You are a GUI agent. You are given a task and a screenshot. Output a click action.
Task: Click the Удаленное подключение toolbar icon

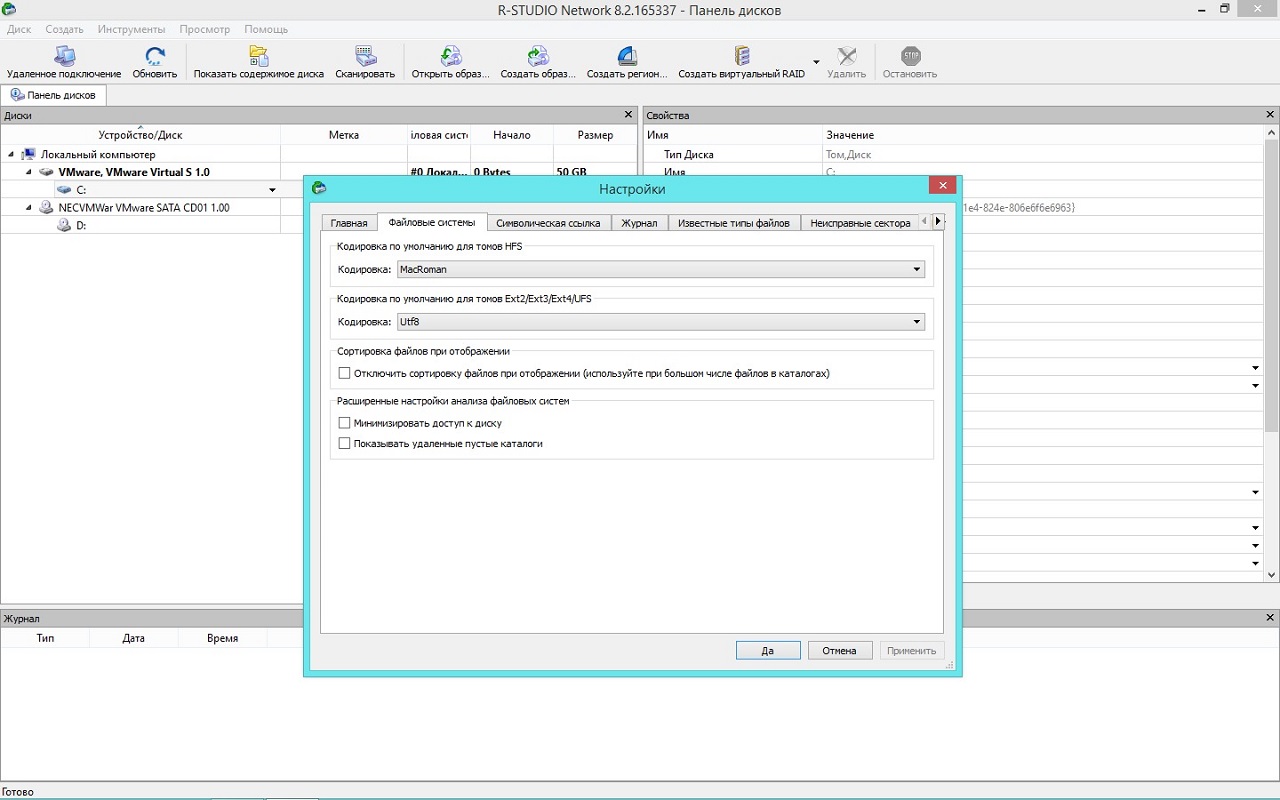click(x=64, y=56)
